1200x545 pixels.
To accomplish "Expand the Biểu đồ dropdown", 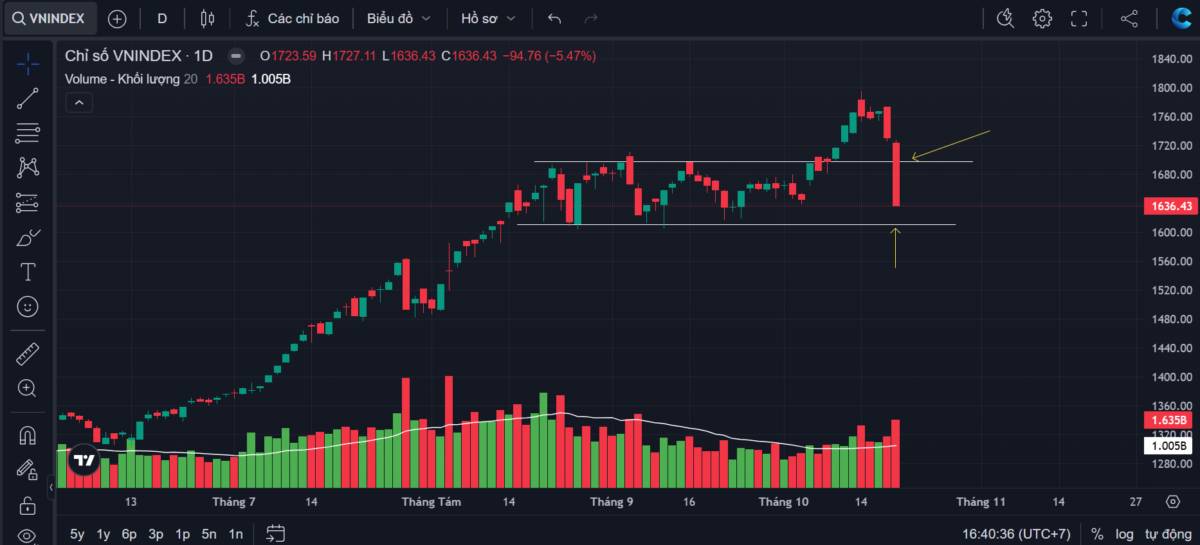I will coord(398,18).
